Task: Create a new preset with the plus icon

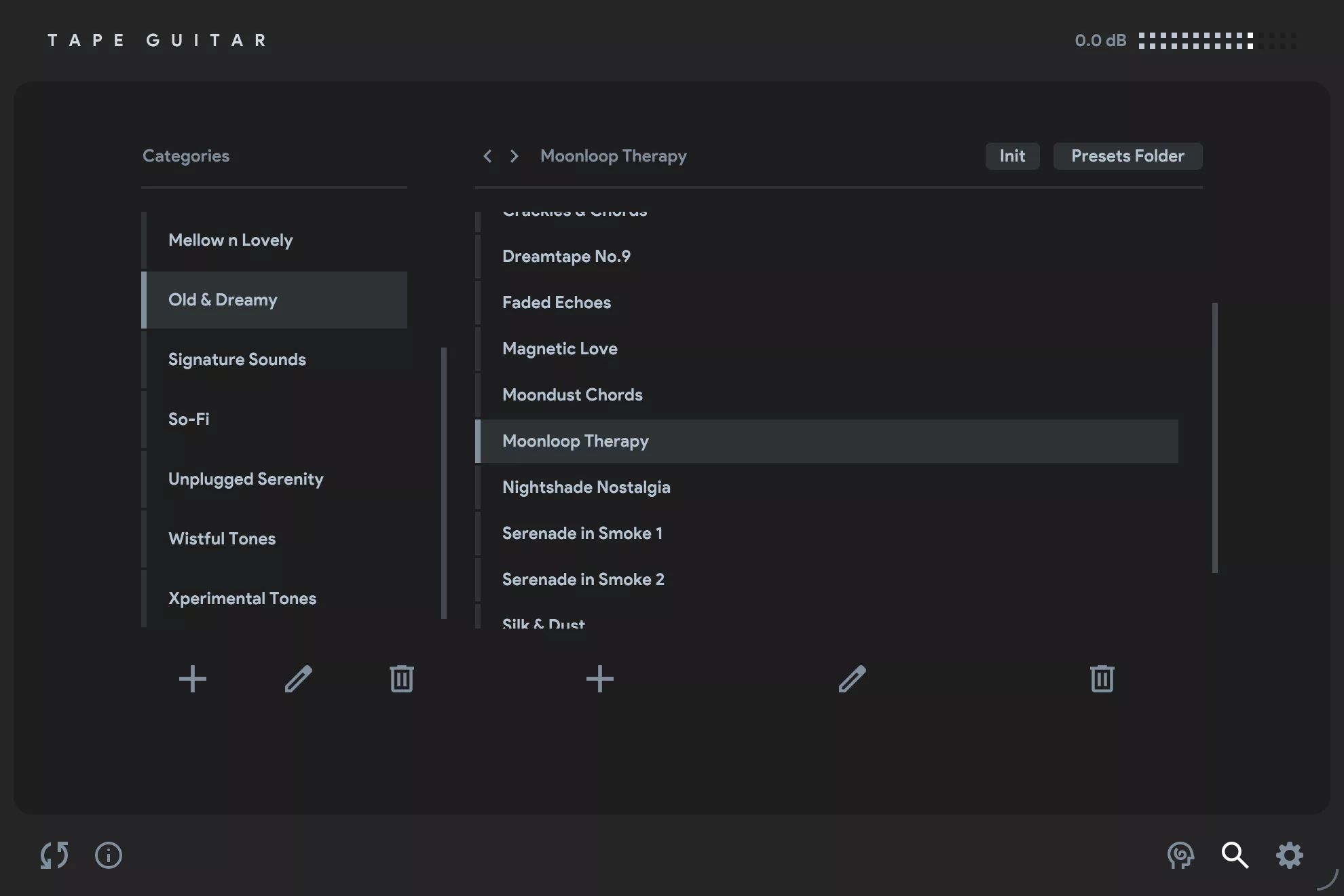Action: [x=599, y=679]
